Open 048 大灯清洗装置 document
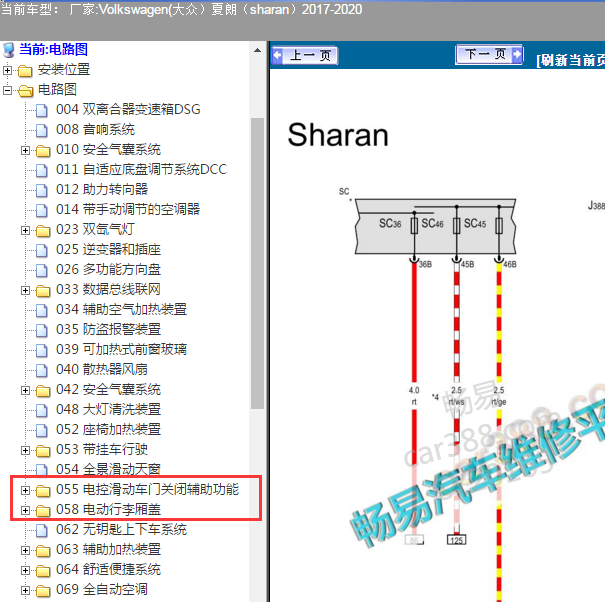This screenshot has width=605, height=602. pos(108,409)
